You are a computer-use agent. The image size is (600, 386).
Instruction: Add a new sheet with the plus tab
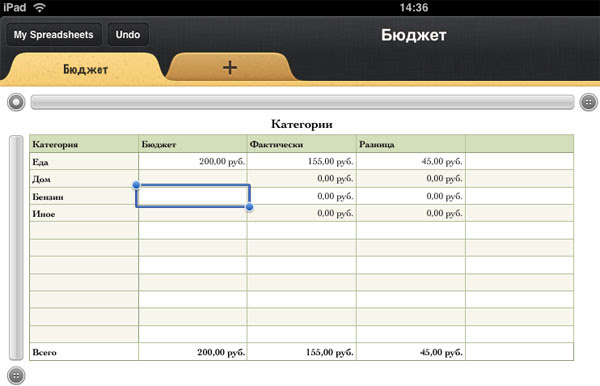[x=230, y=68]
